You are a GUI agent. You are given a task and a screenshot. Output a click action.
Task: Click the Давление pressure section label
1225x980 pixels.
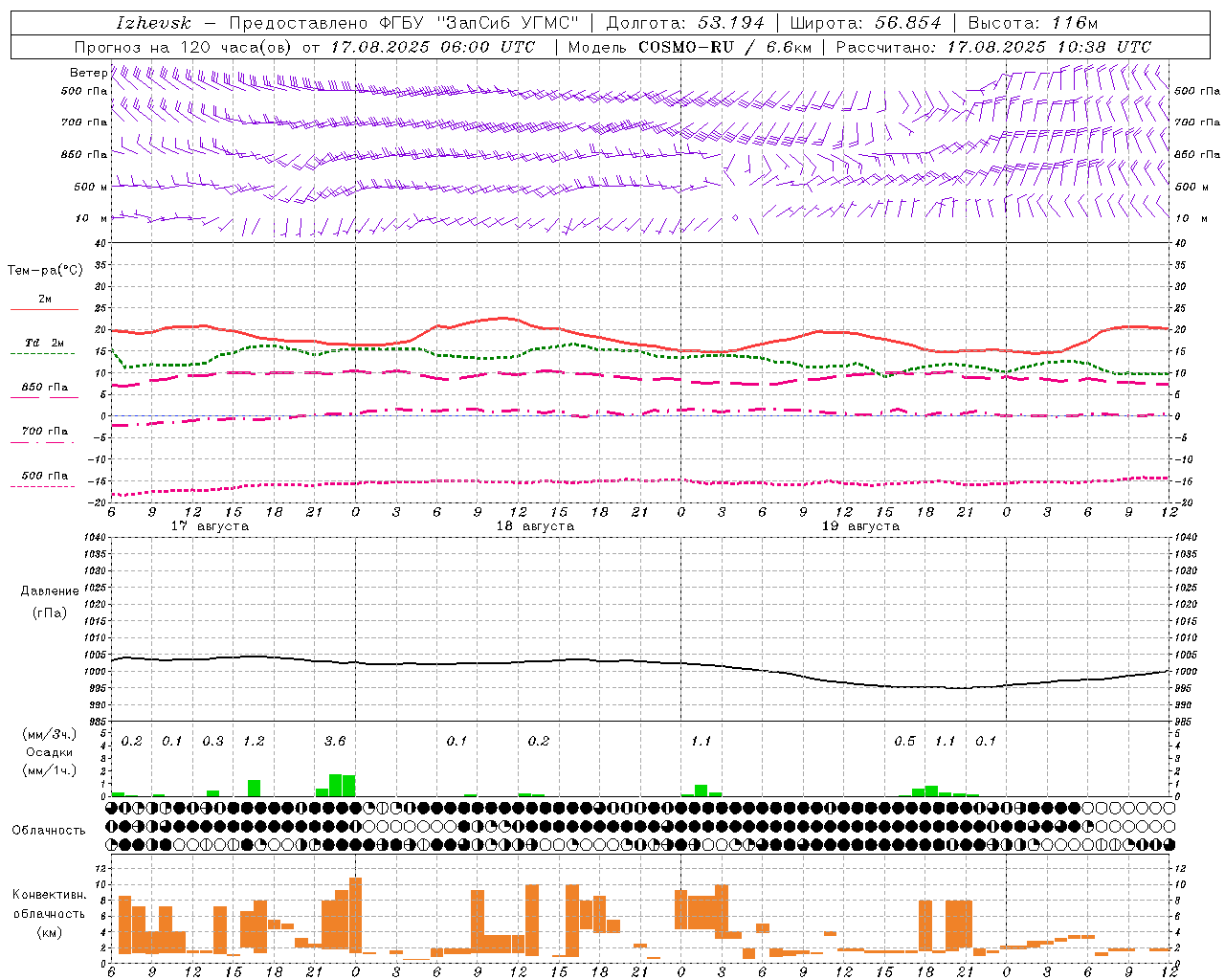(x=50, y=591)
